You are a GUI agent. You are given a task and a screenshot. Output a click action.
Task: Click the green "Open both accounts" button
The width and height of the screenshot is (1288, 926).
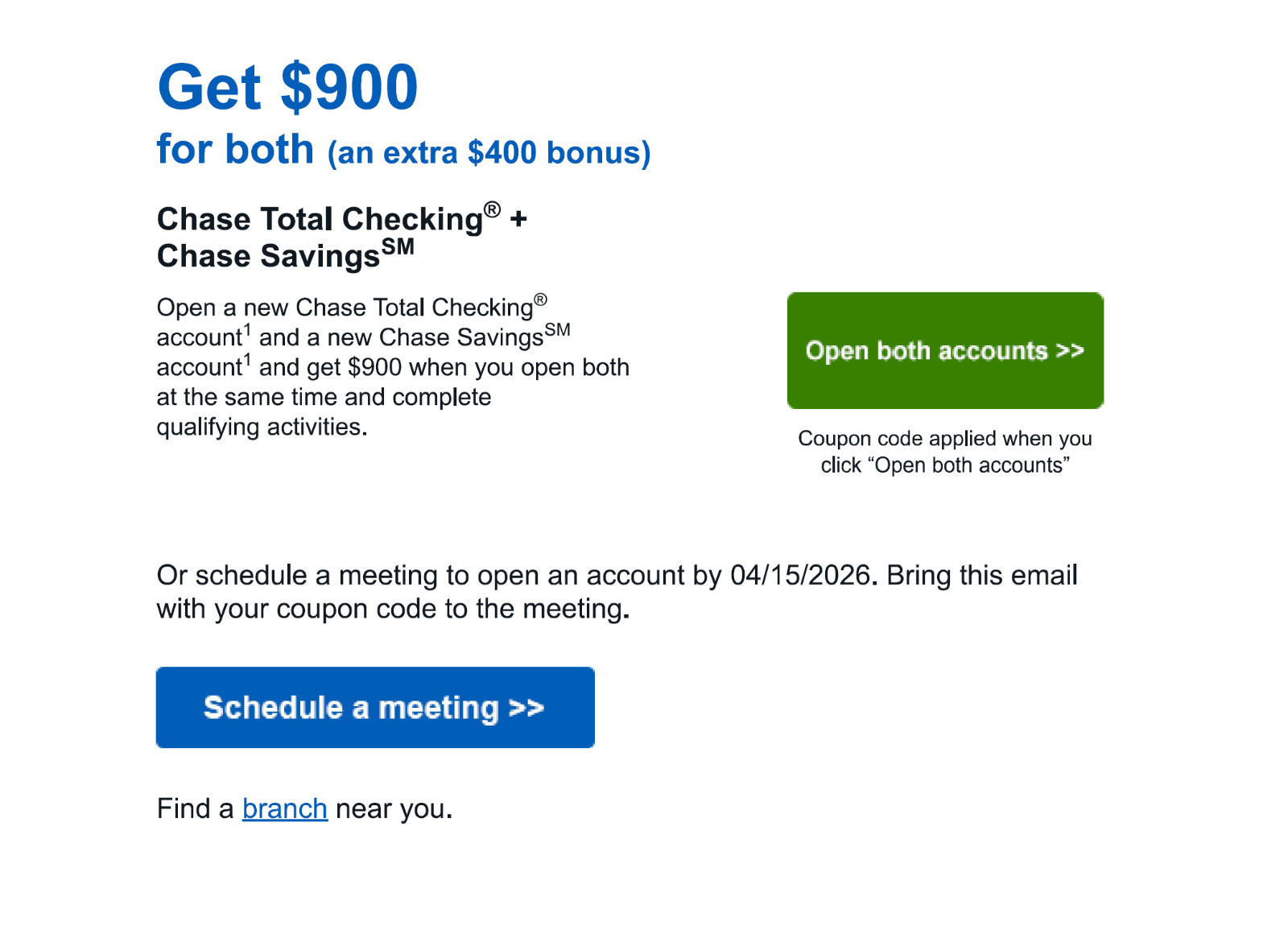945,351
